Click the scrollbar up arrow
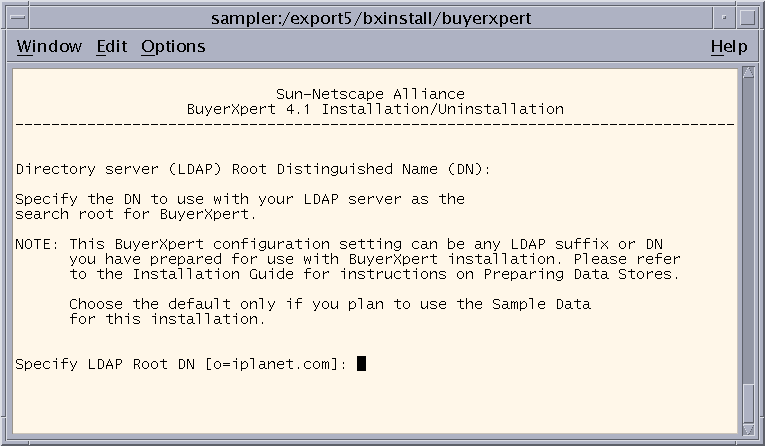The image size is (765, 446). [748, 73]
